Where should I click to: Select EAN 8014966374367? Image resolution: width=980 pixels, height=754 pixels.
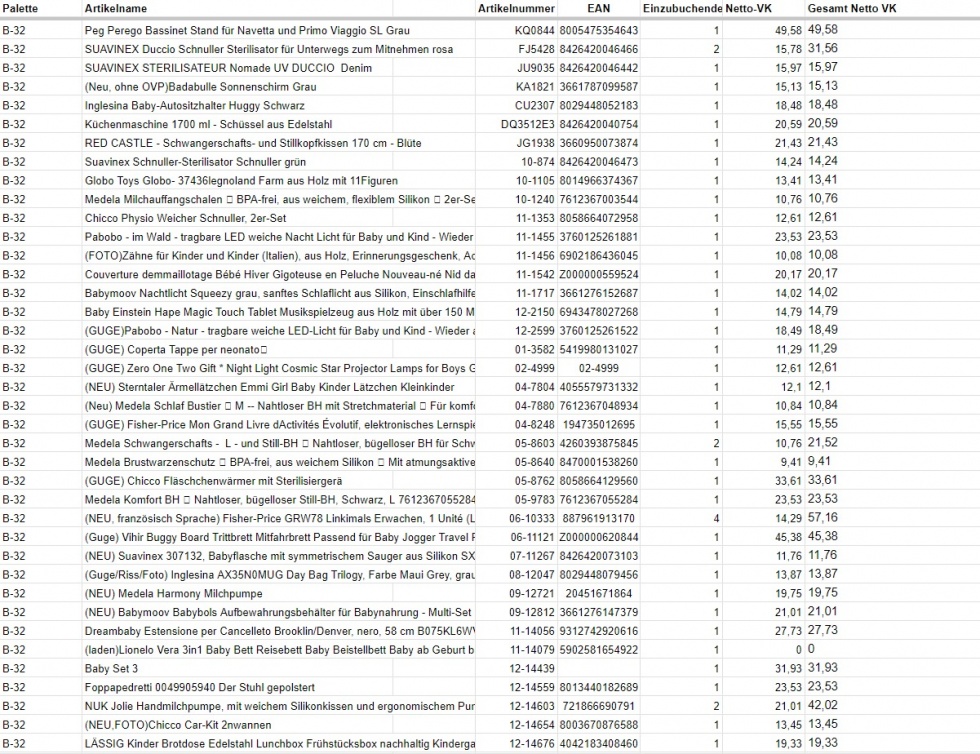tap(599, 181)
